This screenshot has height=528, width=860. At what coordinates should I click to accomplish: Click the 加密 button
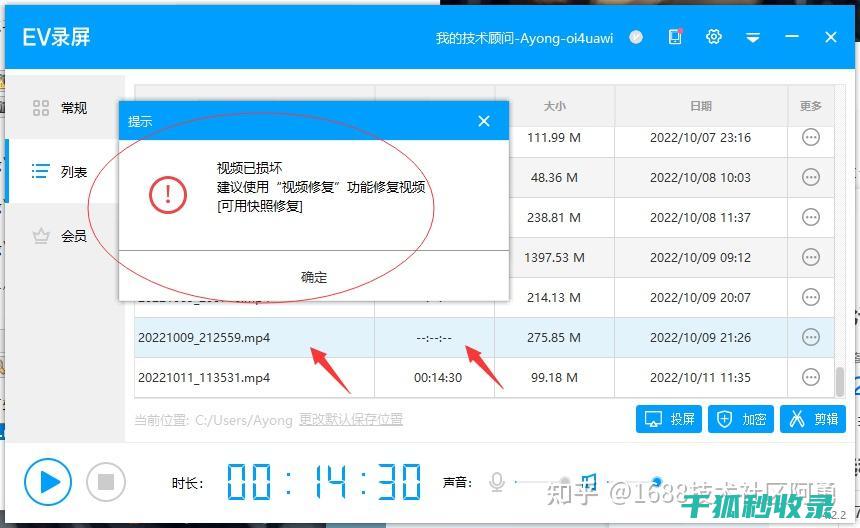(741, 419)
